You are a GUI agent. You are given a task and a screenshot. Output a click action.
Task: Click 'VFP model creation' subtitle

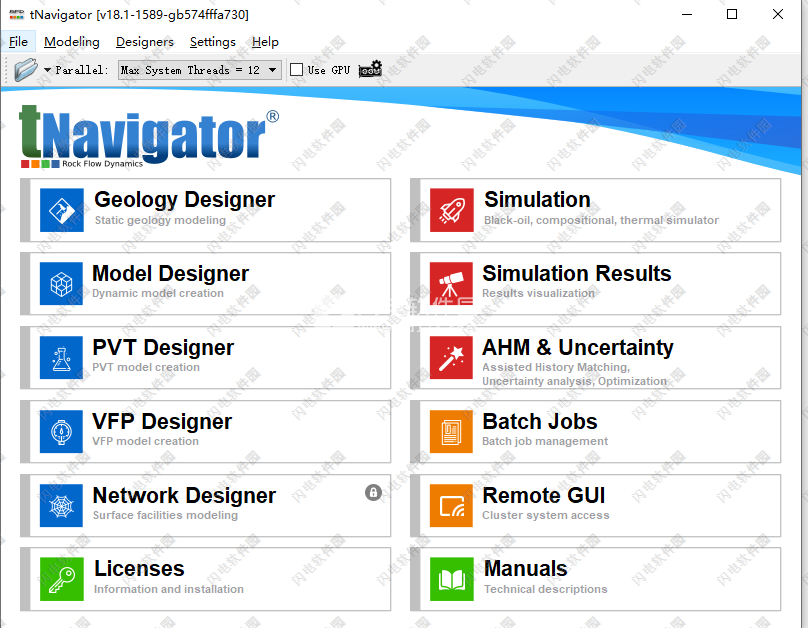pyautogui.click(x=145, y=441)
